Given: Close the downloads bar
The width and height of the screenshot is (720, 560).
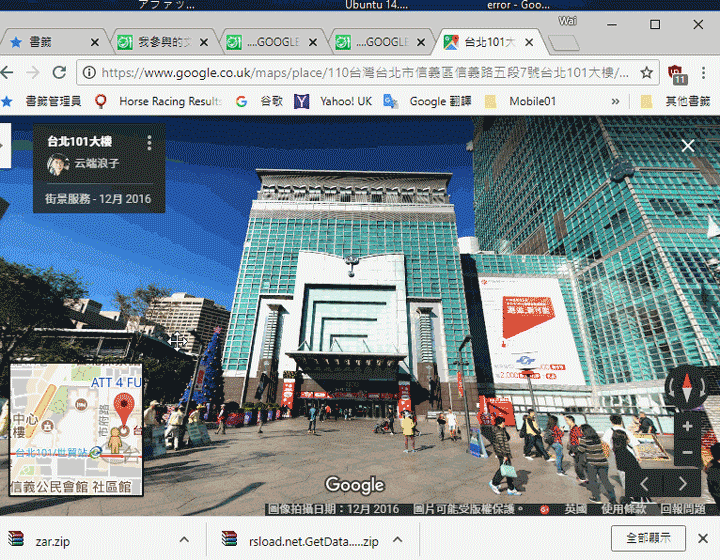Looking at the screenshot, I should pos(703,538).
